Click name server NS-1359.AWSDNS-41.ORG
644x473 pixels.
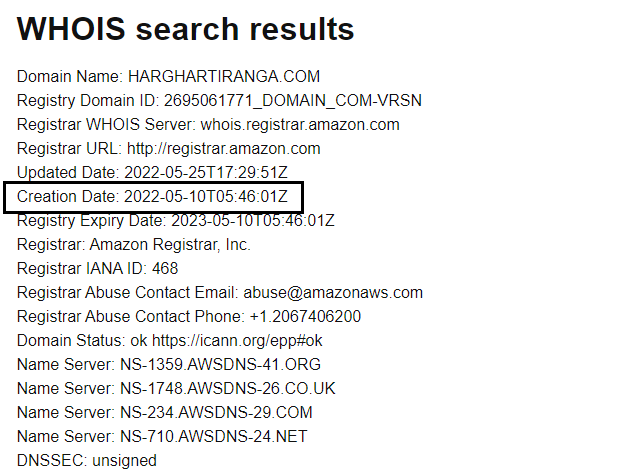pos(211,365)
